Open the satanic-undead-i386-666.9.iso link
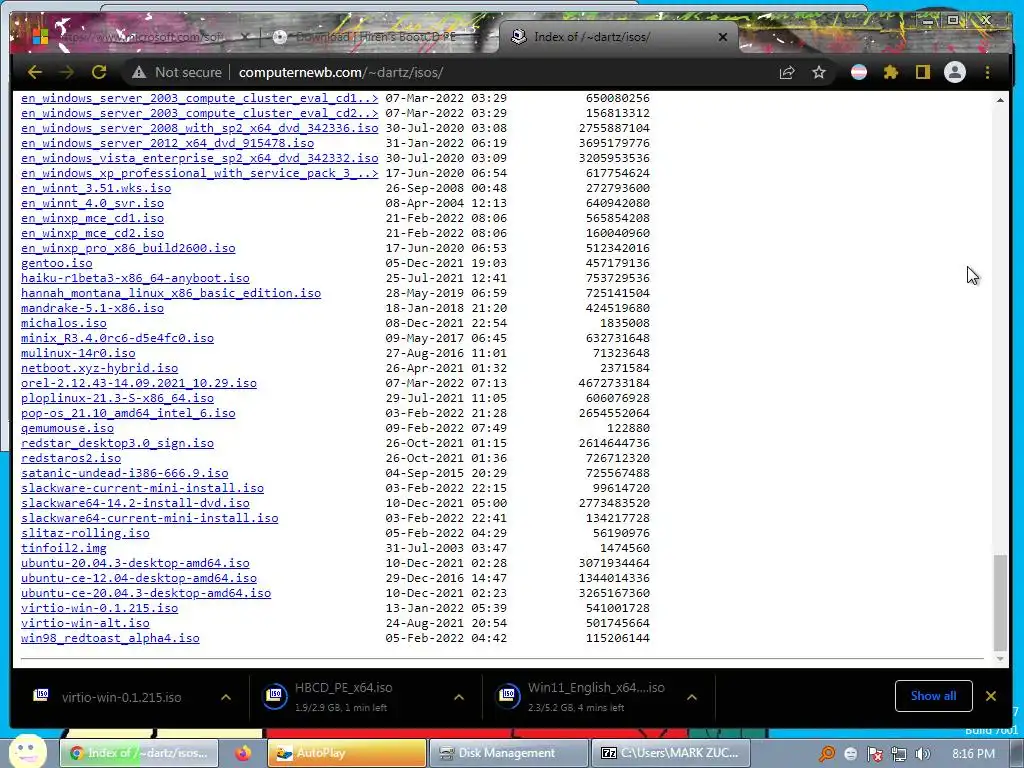1024x768 pixels. pos(125,473)
